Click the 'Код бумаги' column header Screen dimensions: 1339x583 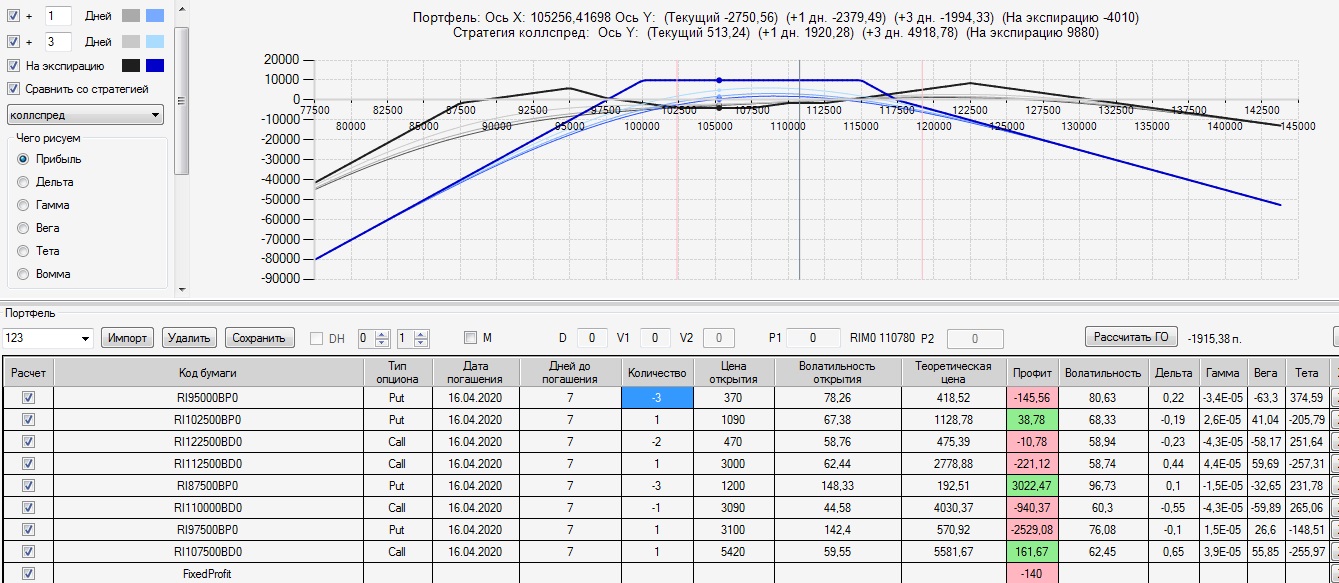click(208, 372)
